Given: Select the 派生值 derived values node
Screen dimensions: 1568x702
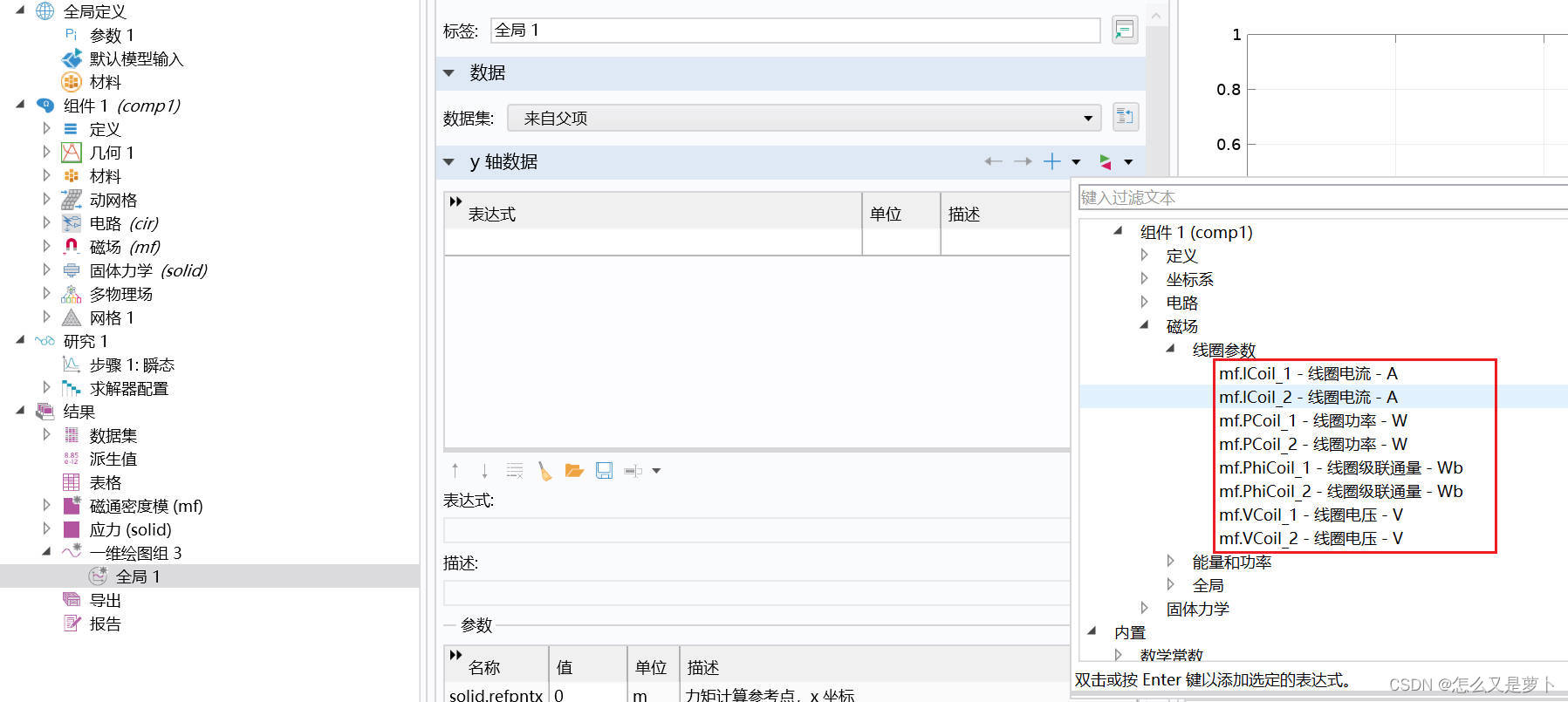Looking at the screenshot, I should tap(113, 459).
